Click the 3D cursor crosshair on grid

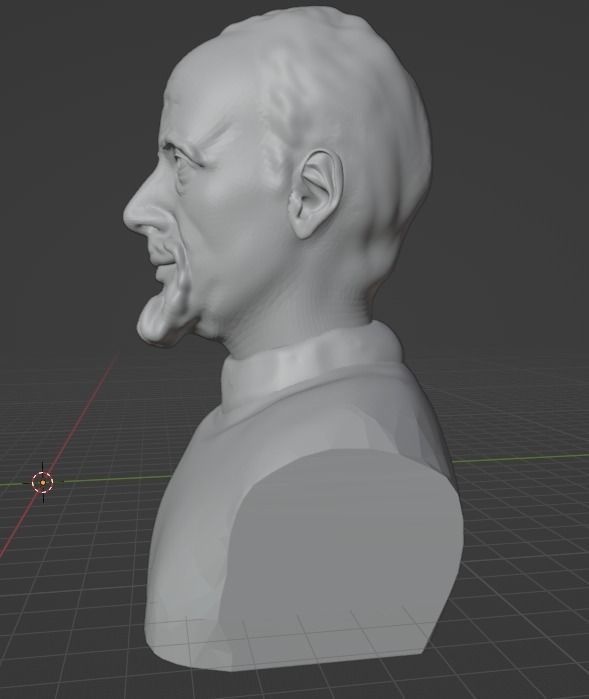click(43, 482)
